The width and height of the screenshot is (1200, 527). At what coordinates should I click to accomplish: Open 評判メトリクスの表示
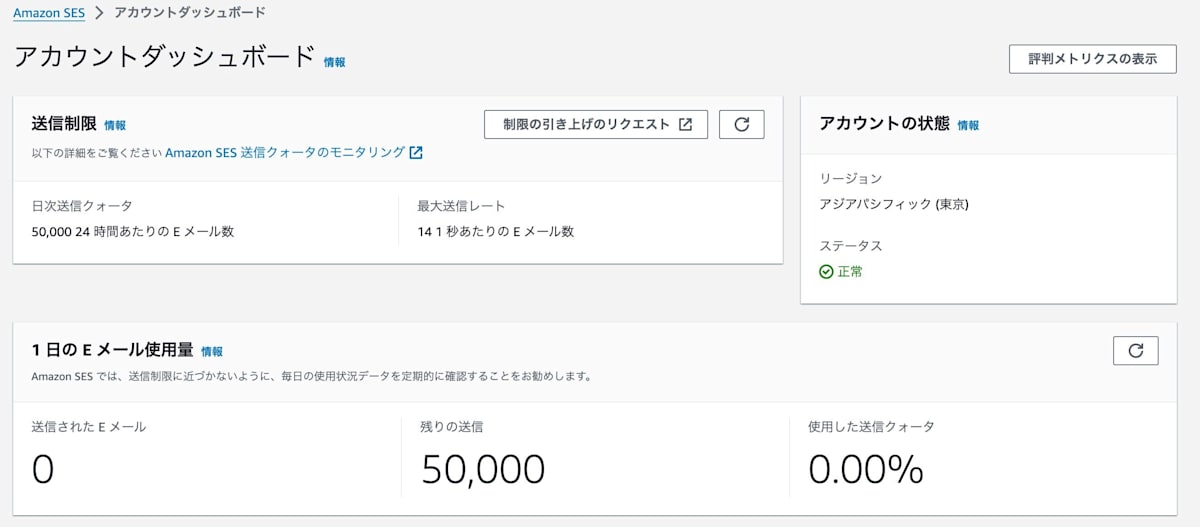[x=1092, y=59]
